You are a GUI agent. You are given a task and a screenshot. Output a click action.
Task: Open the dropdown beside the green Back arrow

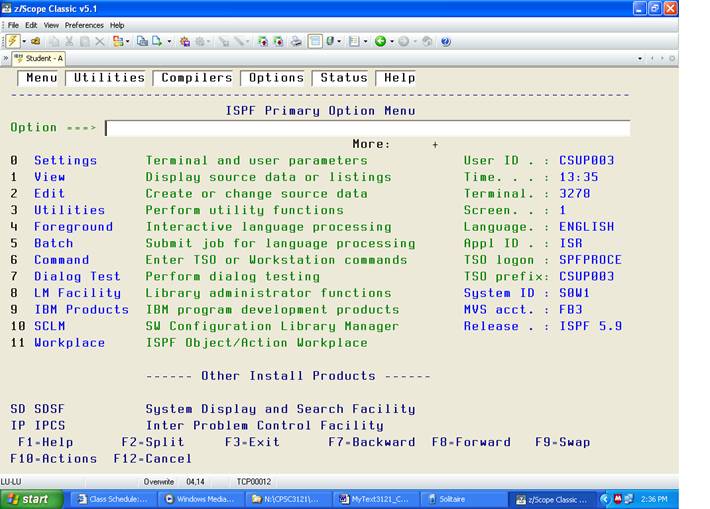tap(392, 42)
